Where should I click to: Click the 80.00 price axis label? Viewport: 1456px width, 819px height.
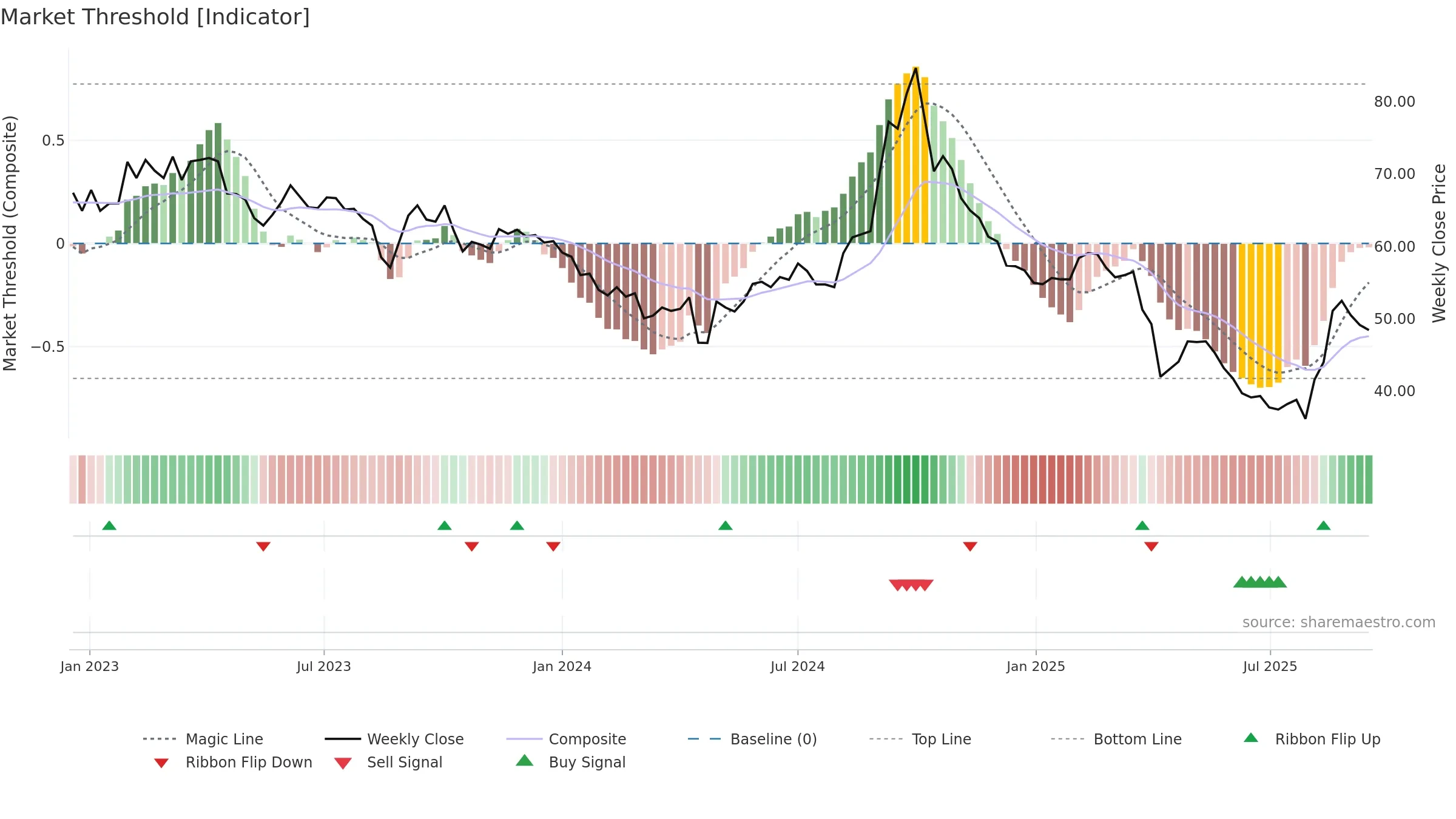click(1395, 102)
